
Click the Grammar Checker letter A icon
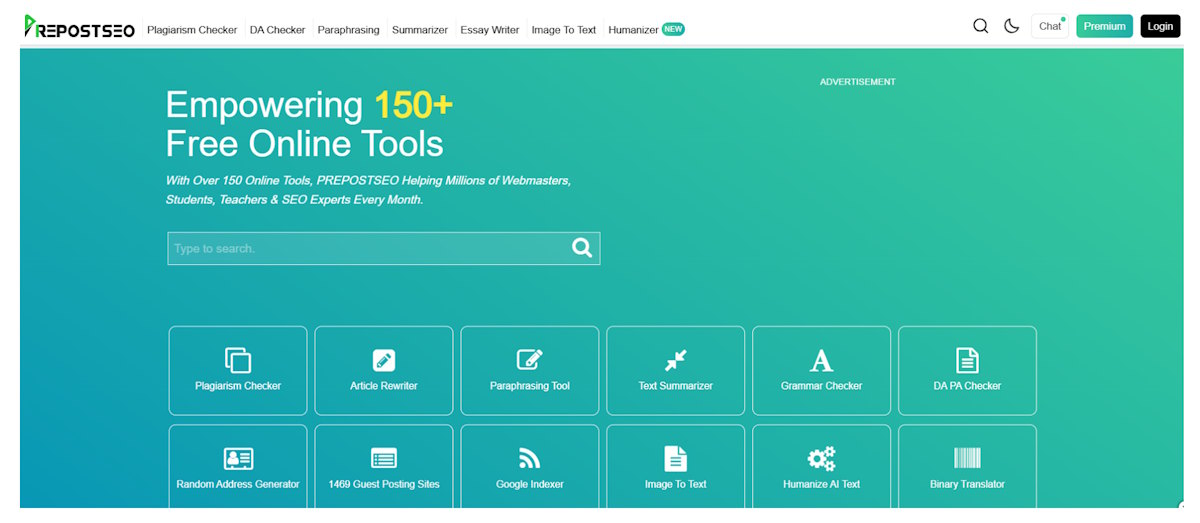pyautogui.click(x=821, y=360)
